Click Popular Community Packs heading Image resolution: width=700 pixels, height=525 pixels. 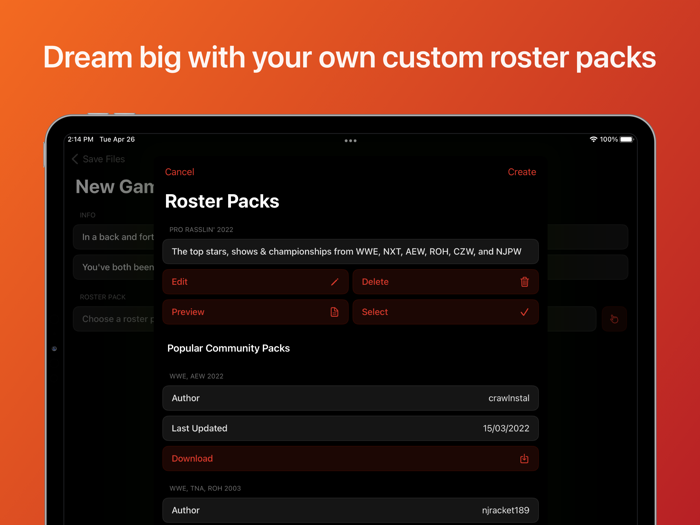pos(229,348)
